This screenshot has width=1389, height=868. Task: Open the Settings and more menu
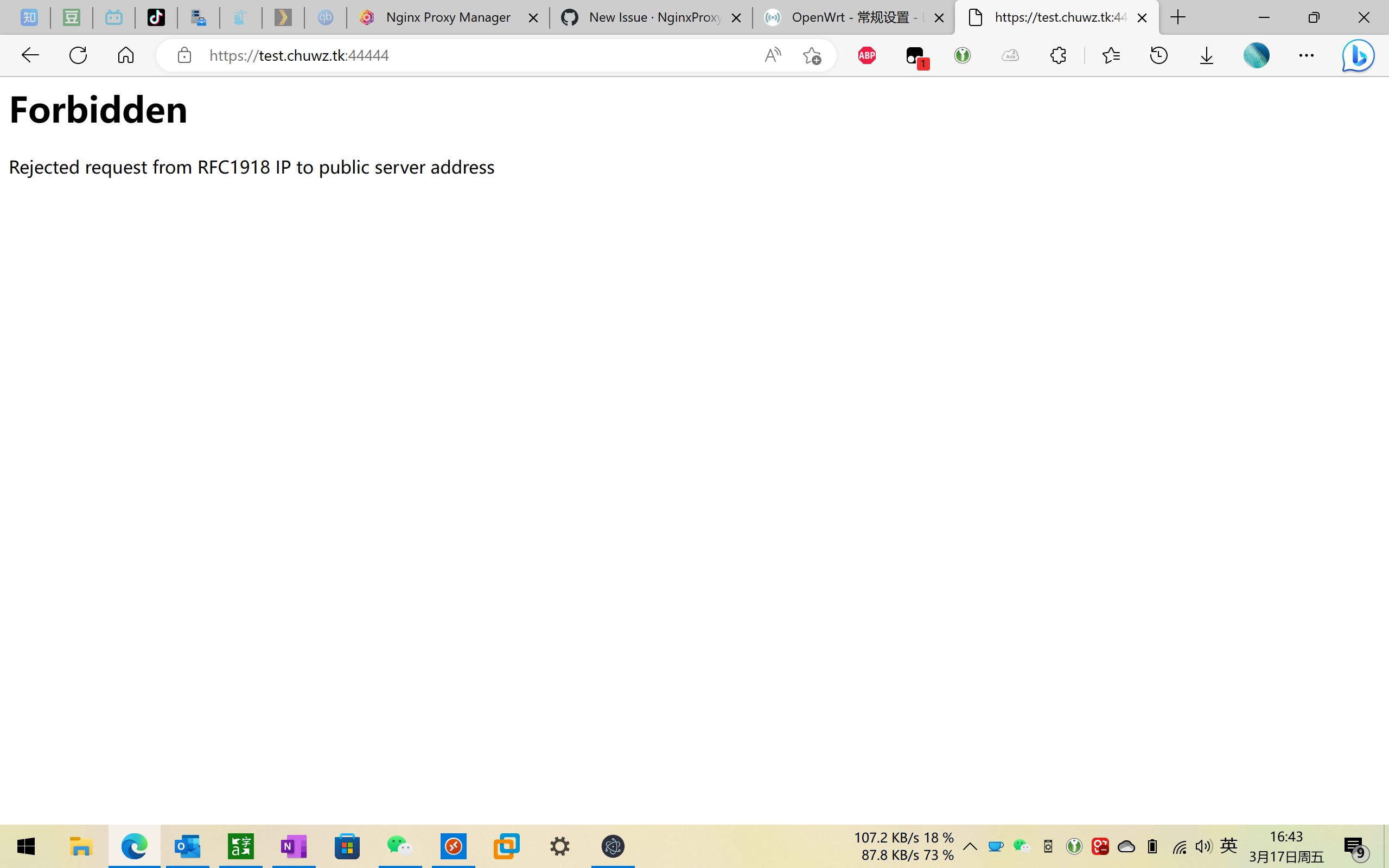click(1307, 55)
